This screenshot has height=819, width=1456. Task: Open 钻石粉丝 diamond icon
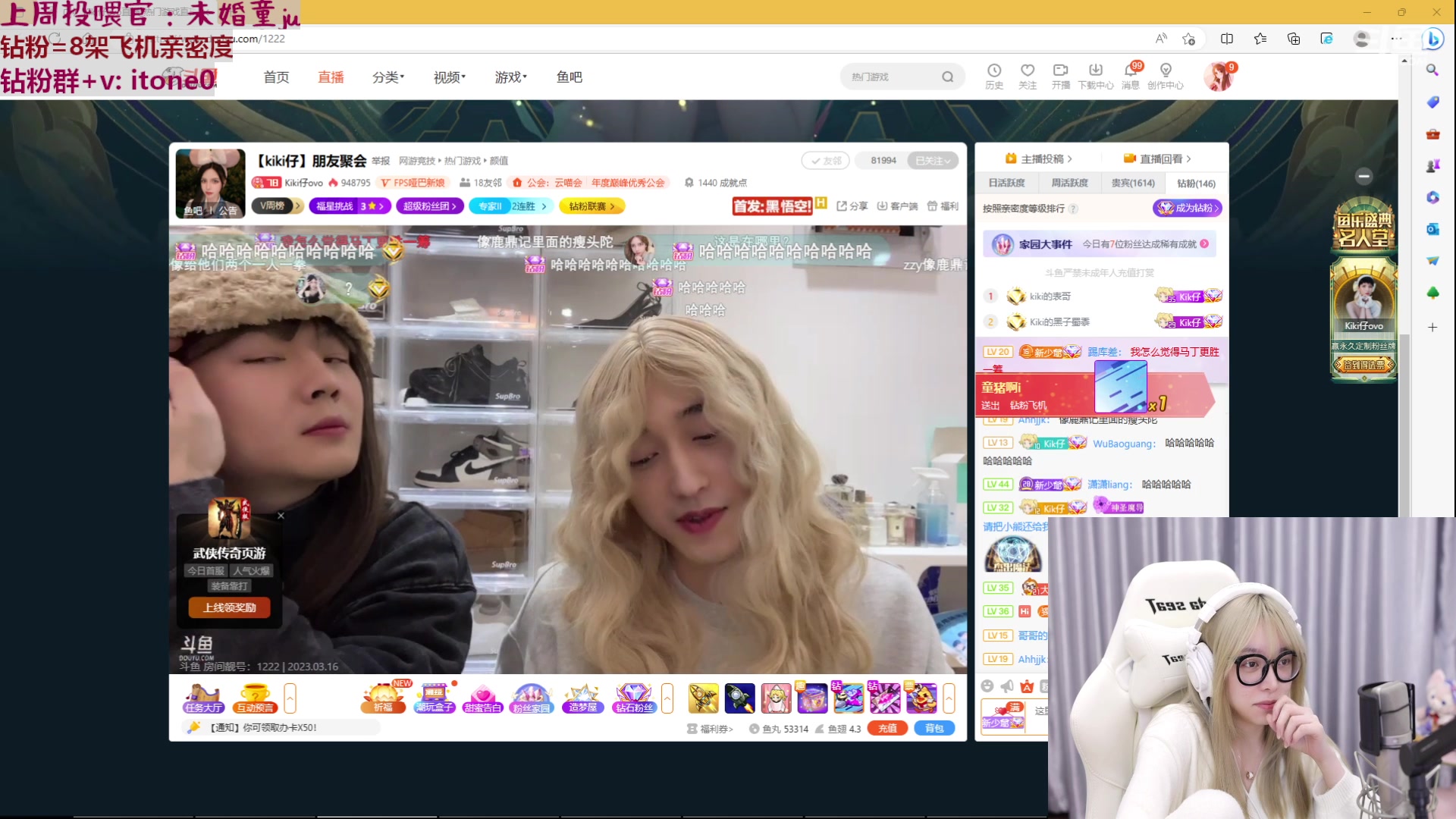coord(634,698)
